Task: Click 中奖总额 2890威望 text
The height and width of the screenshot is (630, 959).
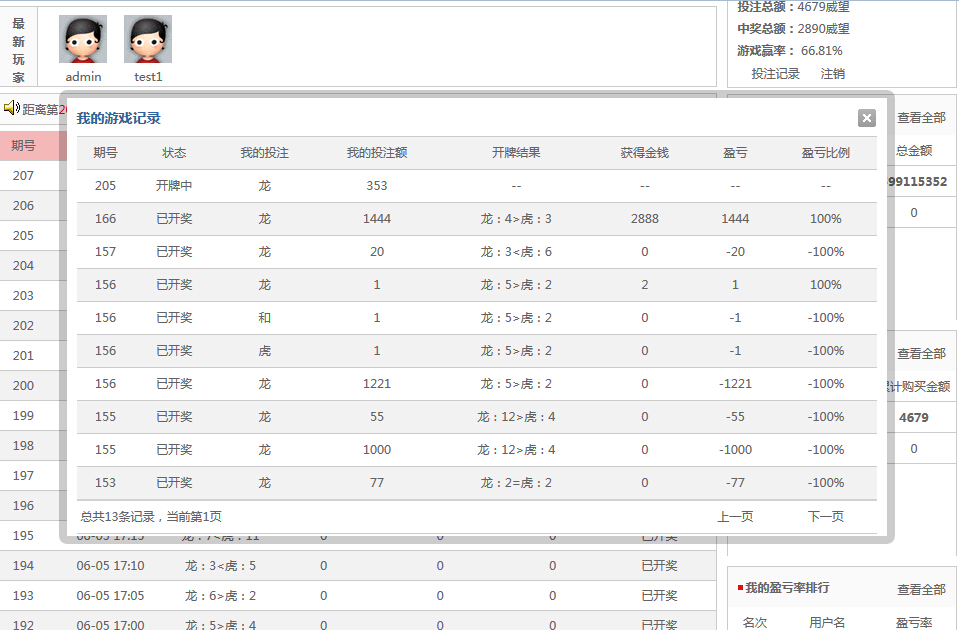Action: [793, 29]
